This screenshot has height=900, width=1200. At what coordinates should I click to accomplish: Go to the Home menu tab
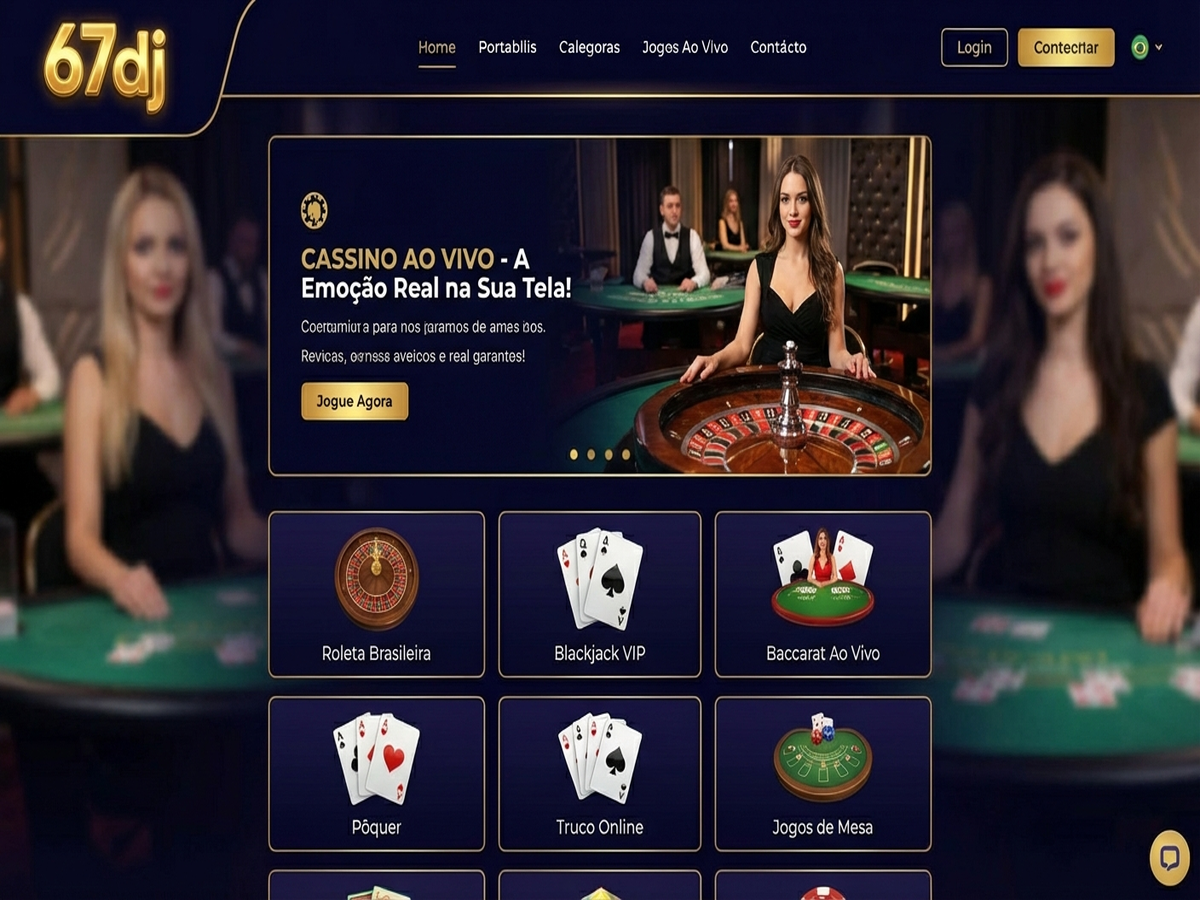tap(437, 47)
